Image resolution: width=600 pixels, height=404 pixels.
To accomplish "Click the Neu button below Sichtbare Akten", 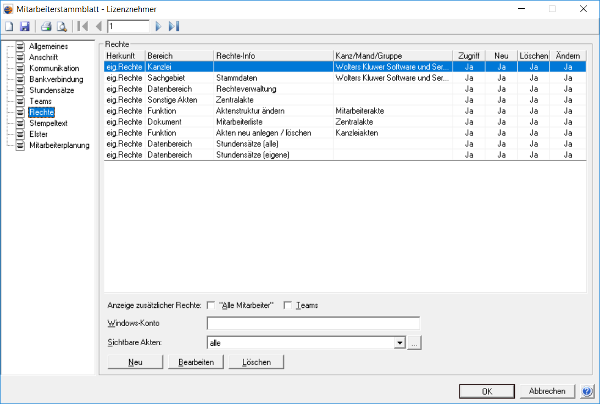I will pyautogui.click(x=135, y=362).
